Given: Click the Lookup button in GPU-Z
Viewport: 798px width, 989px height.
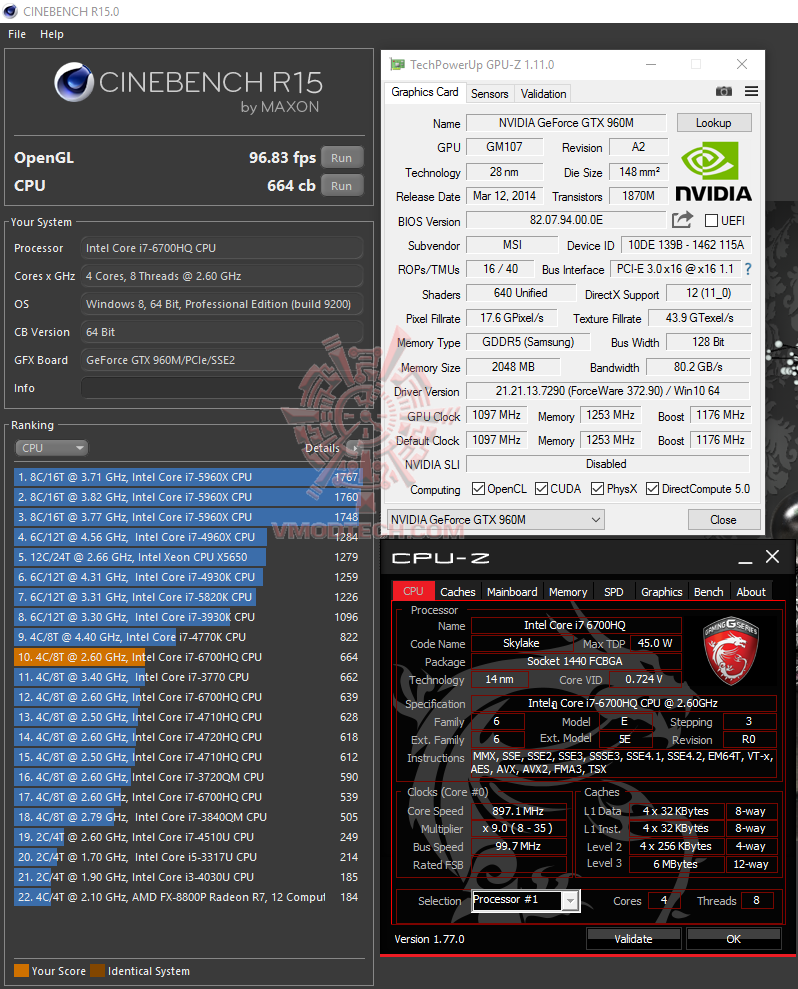Looking at the screenshot, I should 713,123.
